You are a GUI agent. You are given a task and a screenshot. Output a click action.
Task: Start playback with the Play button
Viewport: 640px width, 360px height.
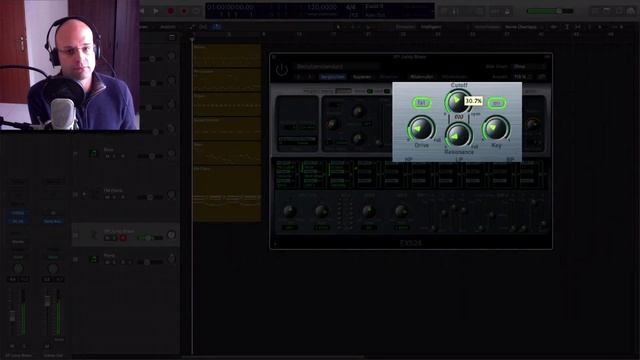156,11
